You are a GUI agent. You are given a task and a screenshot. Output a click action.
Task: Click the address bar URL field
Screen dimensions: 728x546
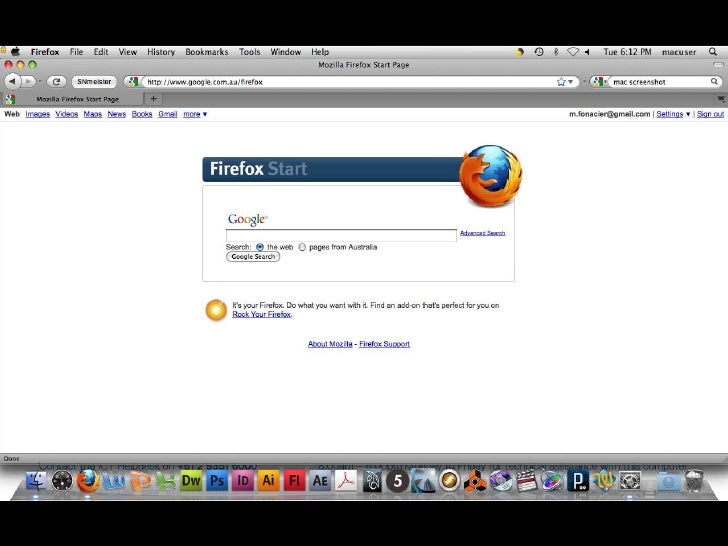[348, 82]
